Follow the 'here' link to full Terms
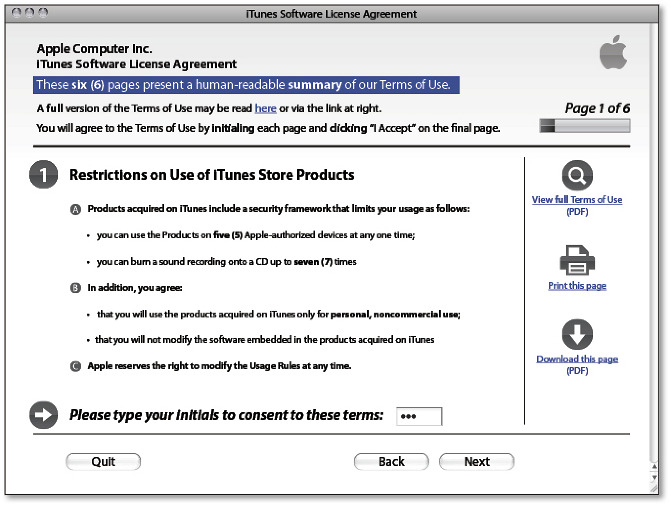The width and height of the screenshot is (670, 506). click(265, 108)
